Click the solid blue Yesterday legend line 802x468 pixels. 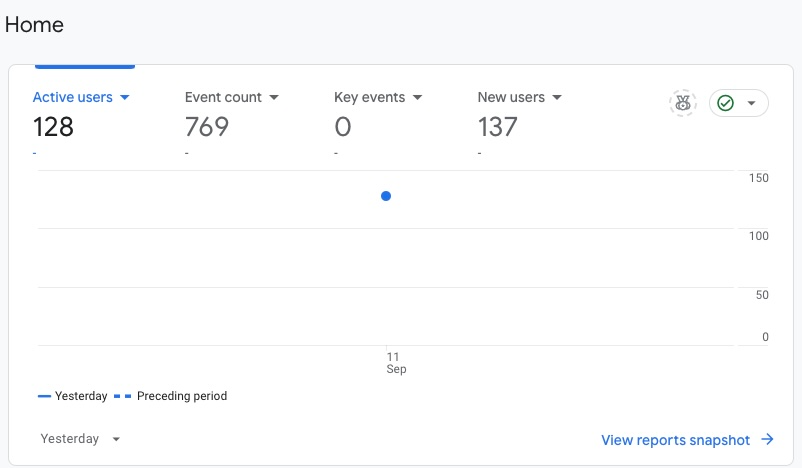[44, 396]
